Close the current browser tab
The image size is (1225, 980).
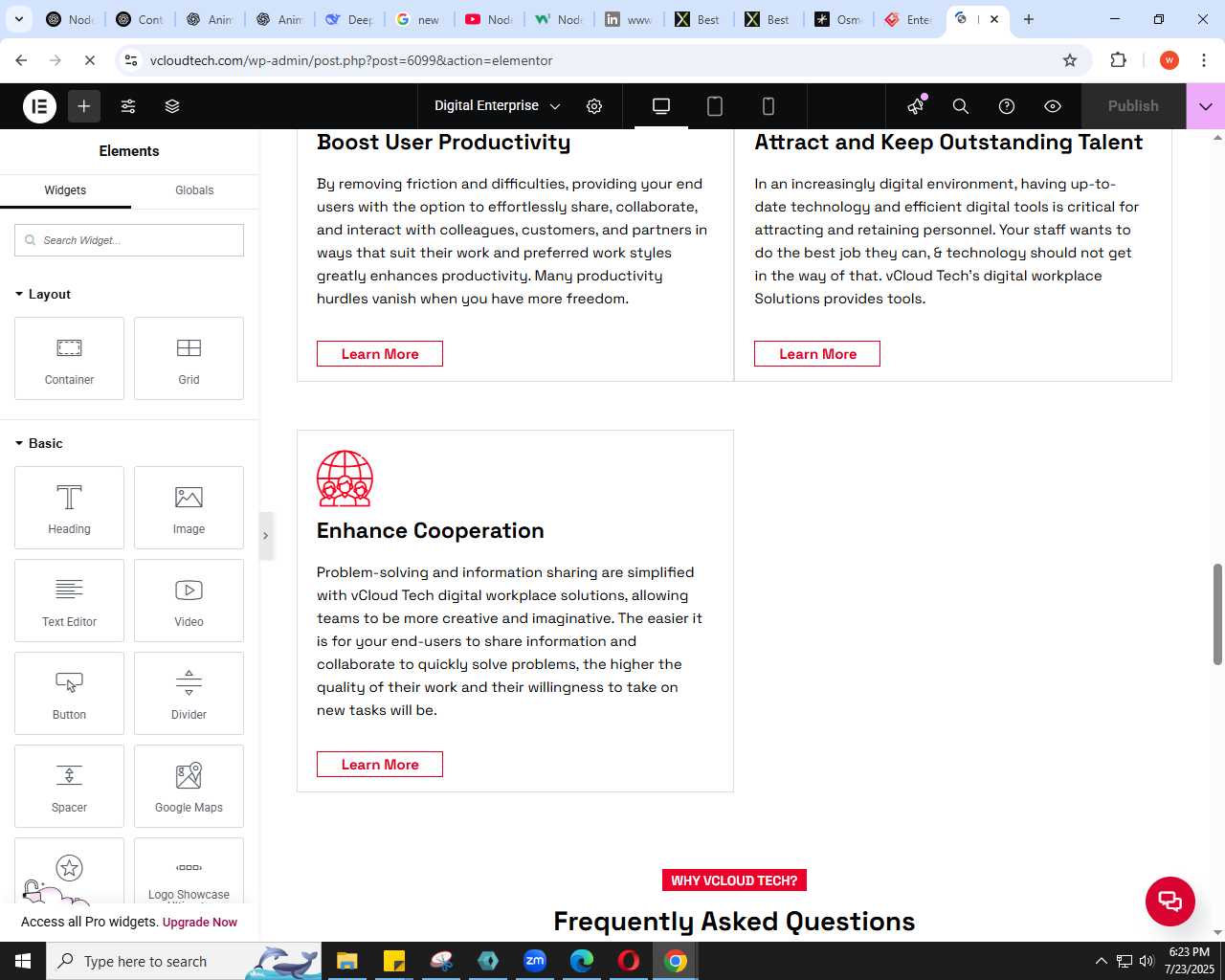(x=993, y=19)
